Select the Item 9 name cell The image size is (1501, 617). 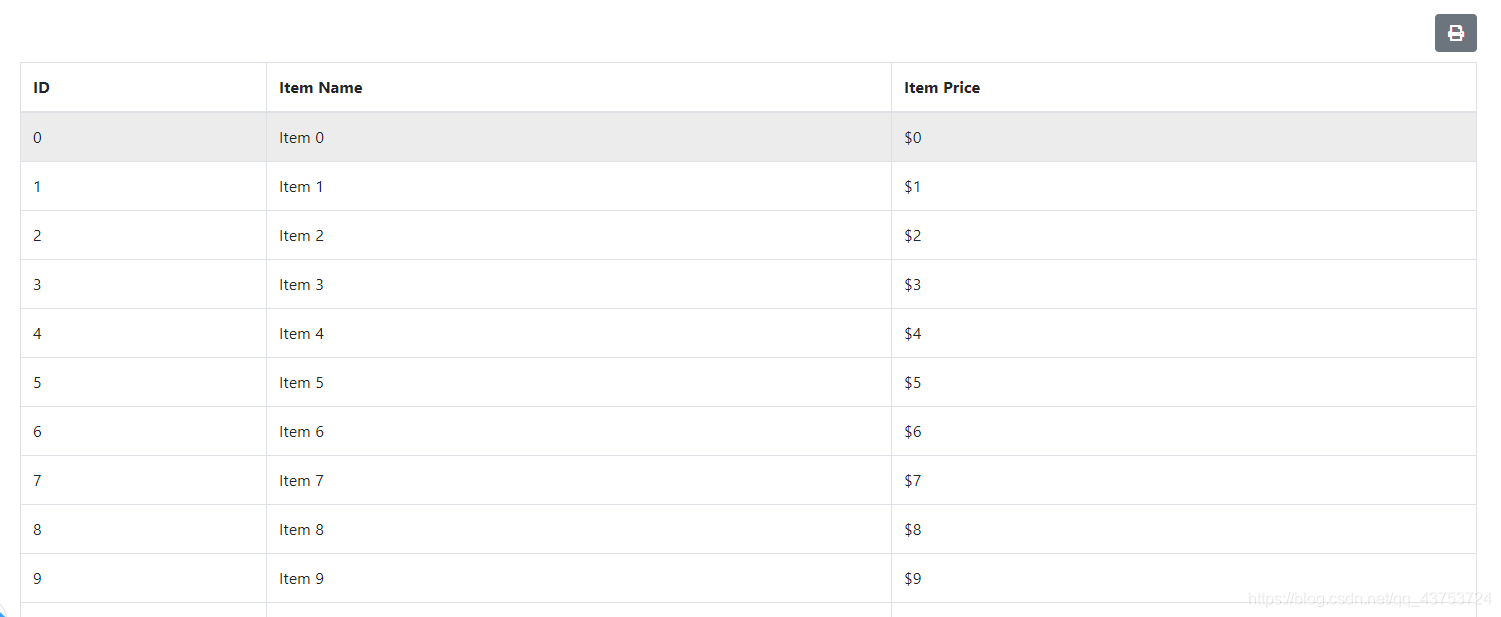point(579,579)
